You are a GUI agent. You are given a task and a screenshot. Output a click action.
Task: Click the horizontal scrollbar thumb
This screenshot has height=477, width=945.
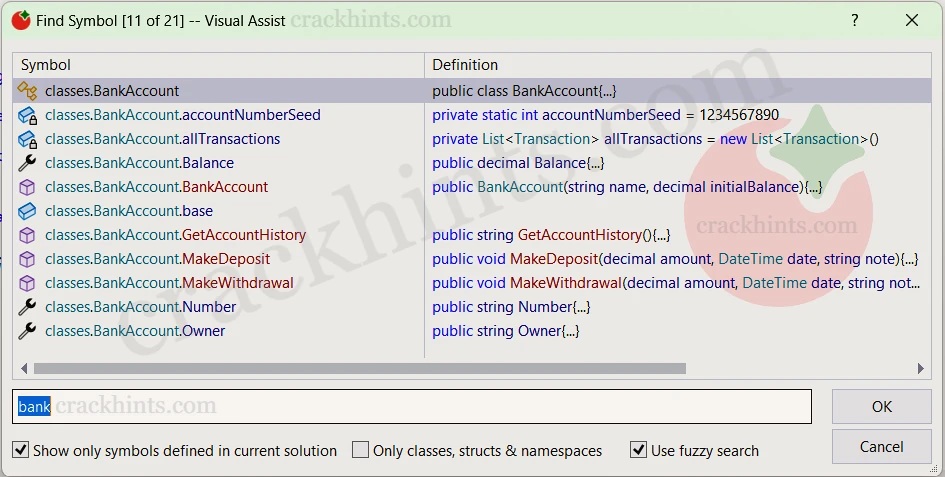(x=360, y=368)
